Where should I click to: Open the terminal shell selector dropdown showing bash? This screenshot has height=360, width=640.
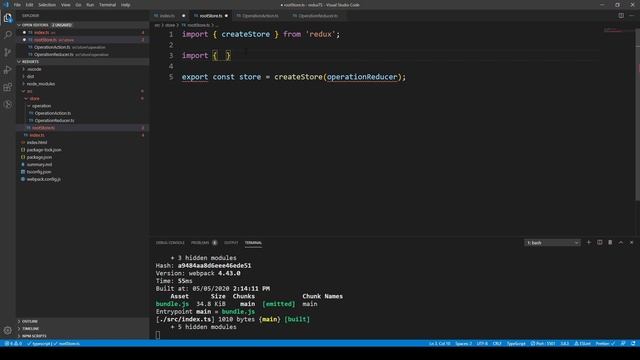[552, 243]
